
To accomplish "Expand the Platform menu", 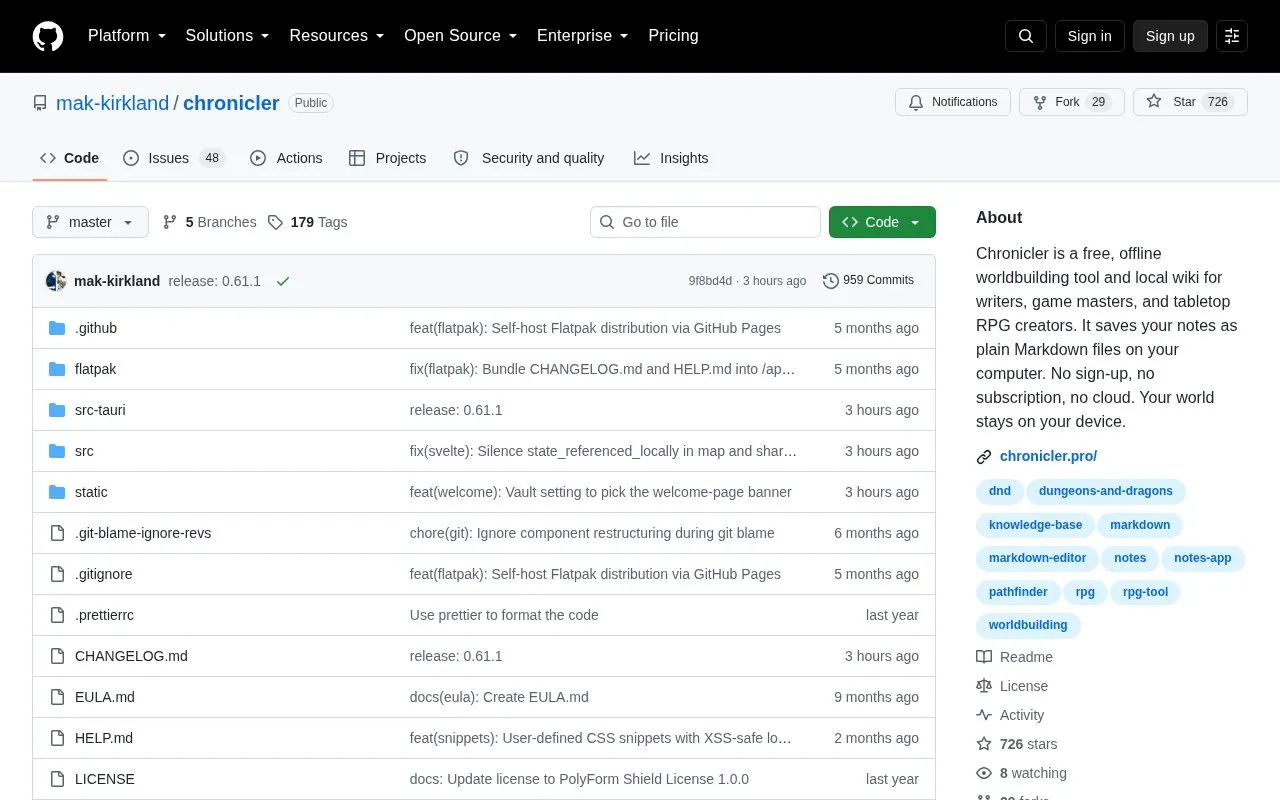I will coord(126,36).
